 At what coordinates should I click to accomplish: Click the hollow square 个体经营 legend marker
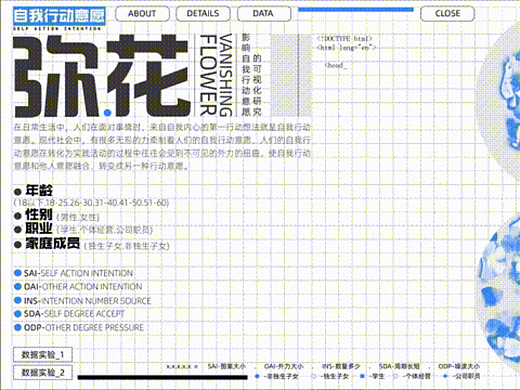396,376
